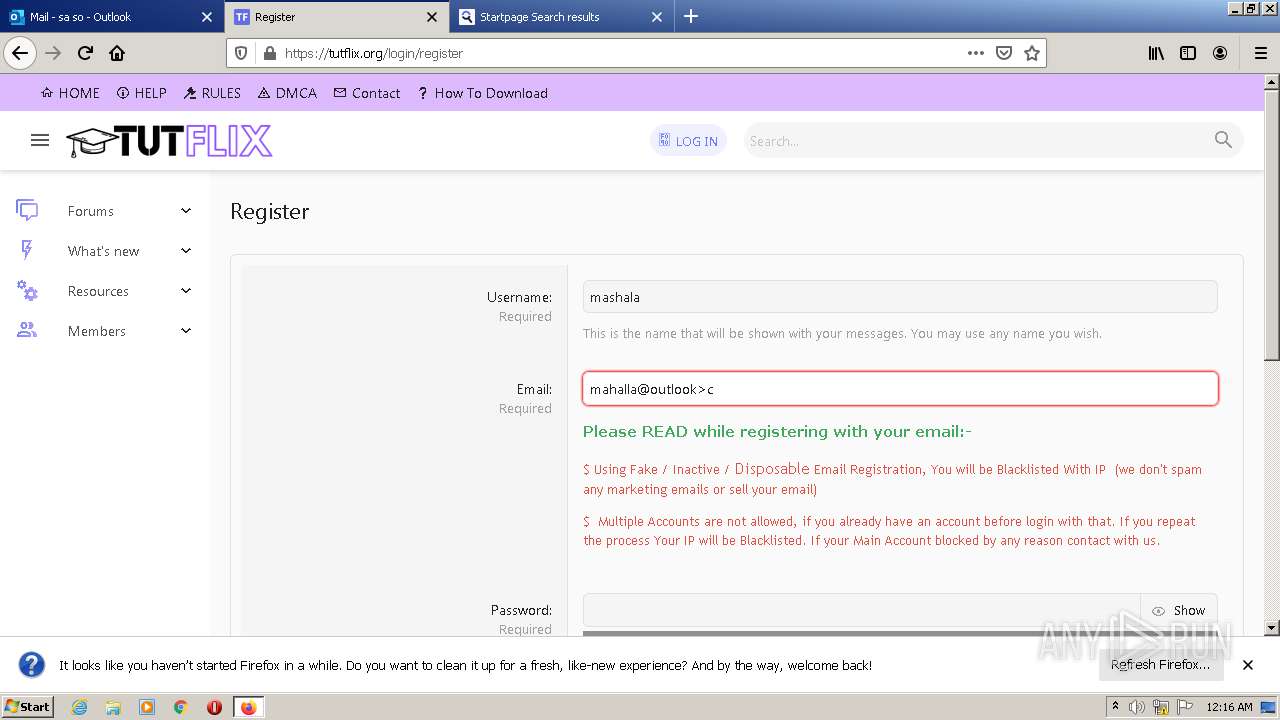The height and width of the screenshot is (720, 1280).
Task: Bookmark this page with star icon
Action: pyautogui.click(x=1032, y=53)
